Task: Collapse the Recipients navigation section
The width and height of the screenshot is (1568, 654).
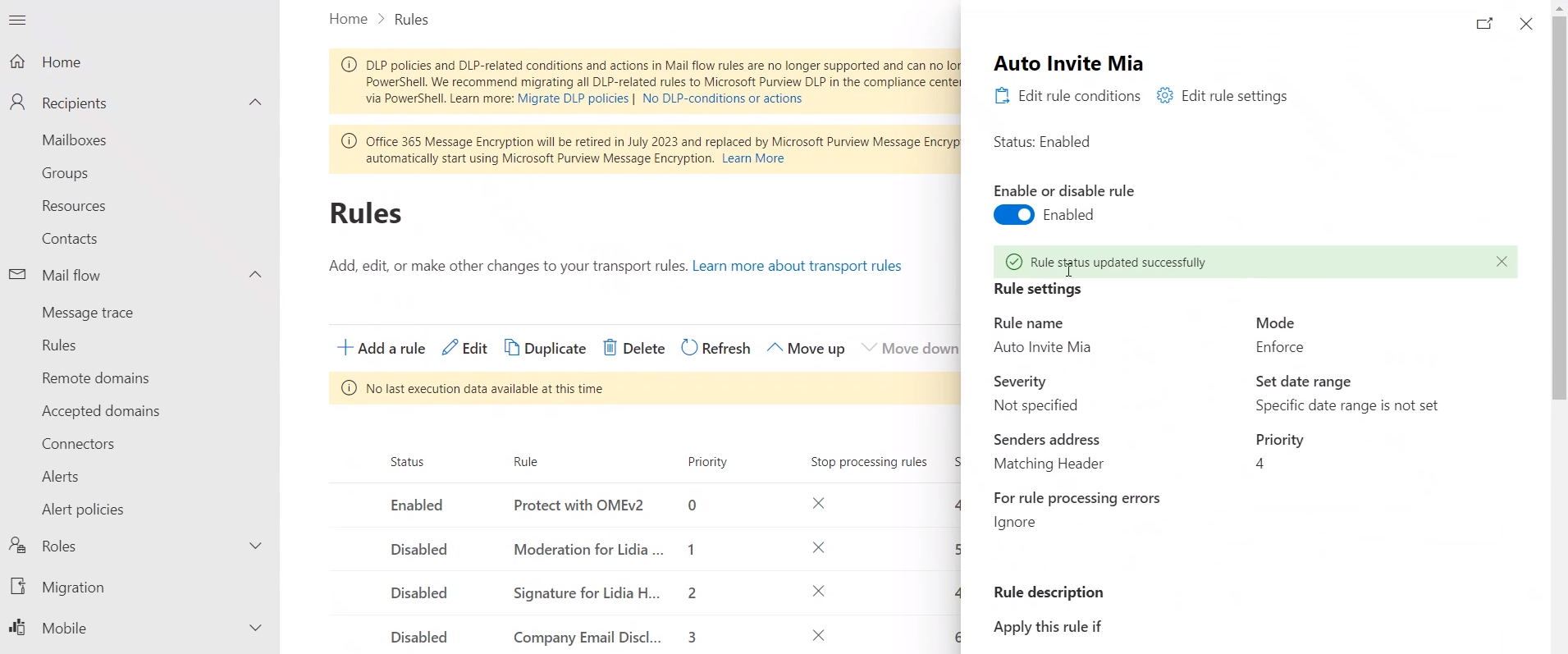Action: point(255,103)
